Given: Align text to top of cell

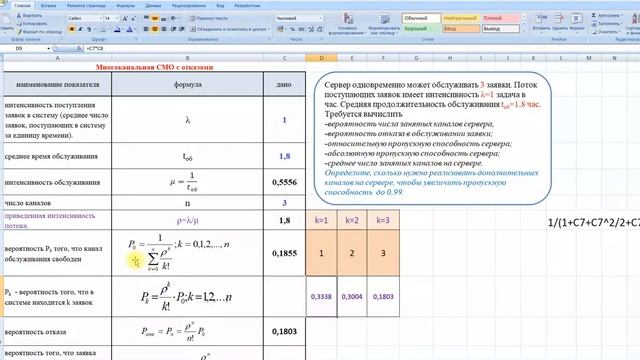Looking at the screenshot, I should (146, 18).
